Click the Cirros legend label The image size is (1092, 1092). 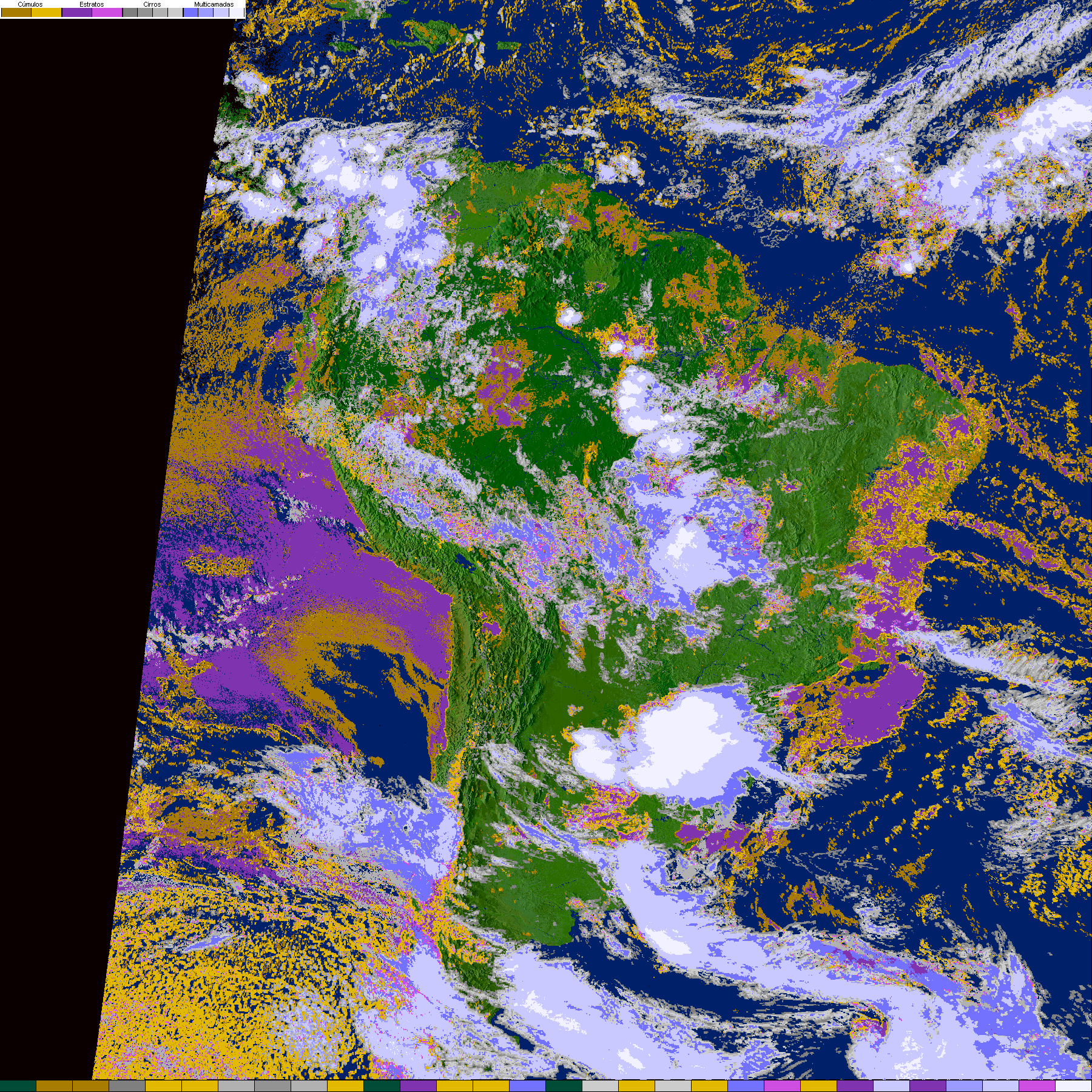tap(152, 4)
